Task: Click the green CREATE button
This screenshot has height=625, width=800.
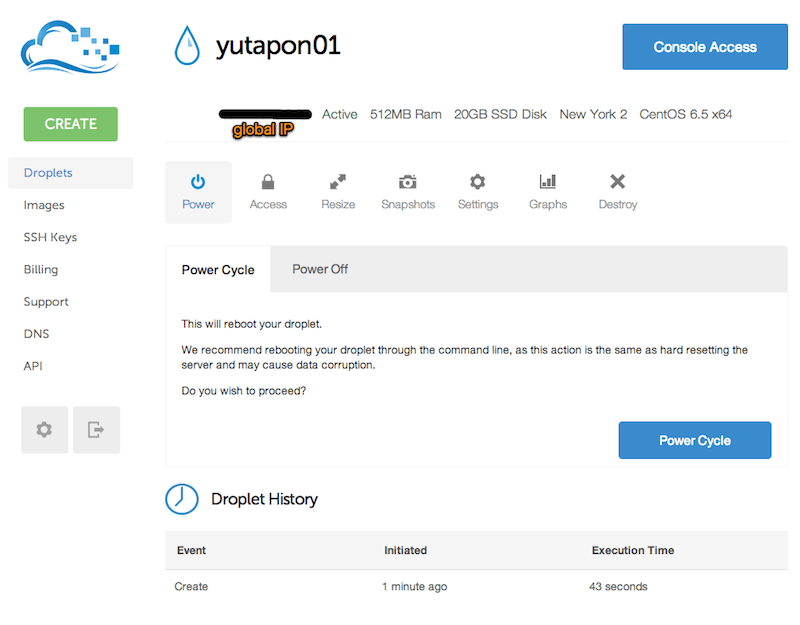Action: tap(70, 124)
